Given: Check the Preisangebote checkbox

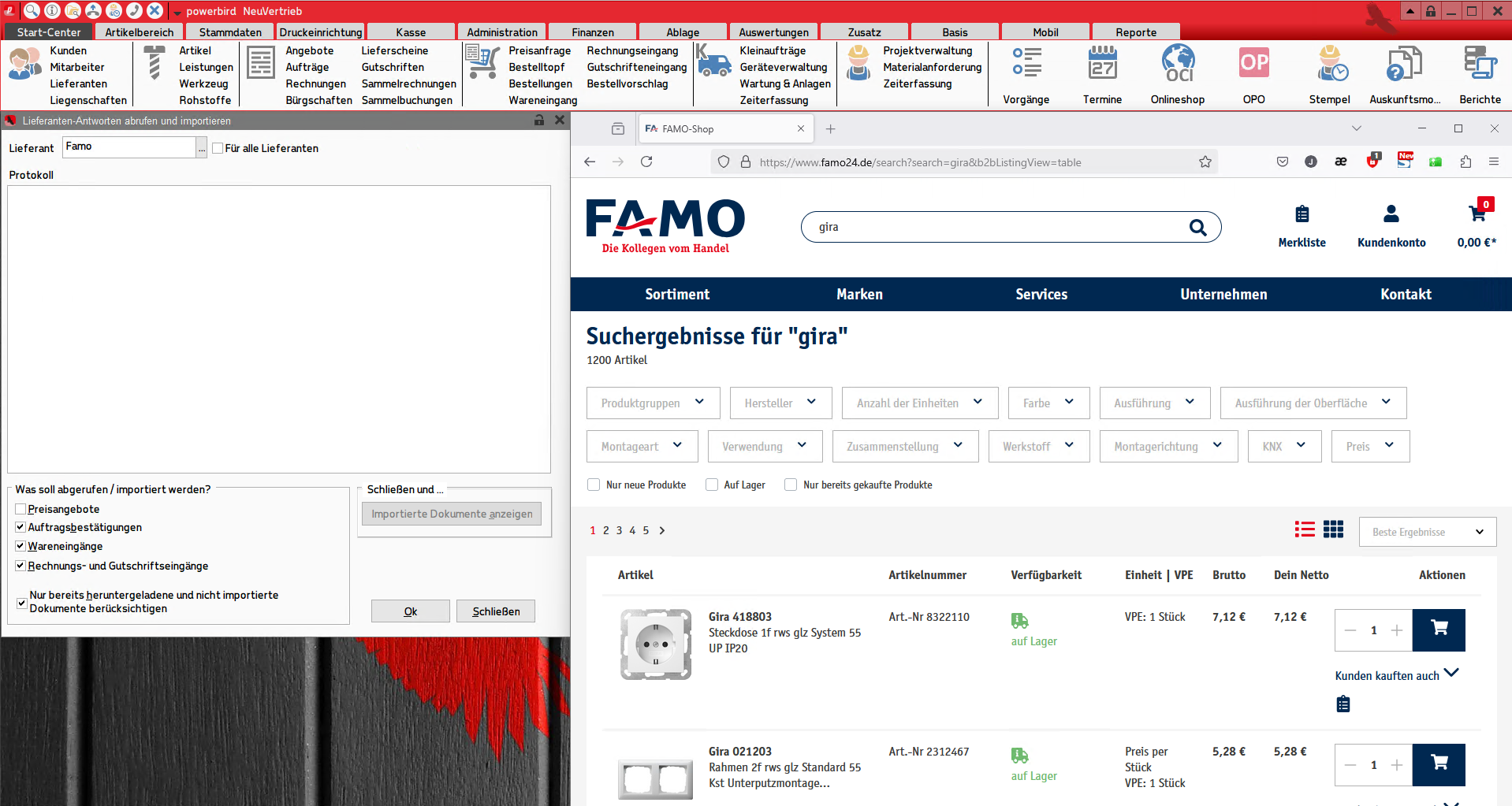Looking at the screenshot, I should tap(20, 509).
